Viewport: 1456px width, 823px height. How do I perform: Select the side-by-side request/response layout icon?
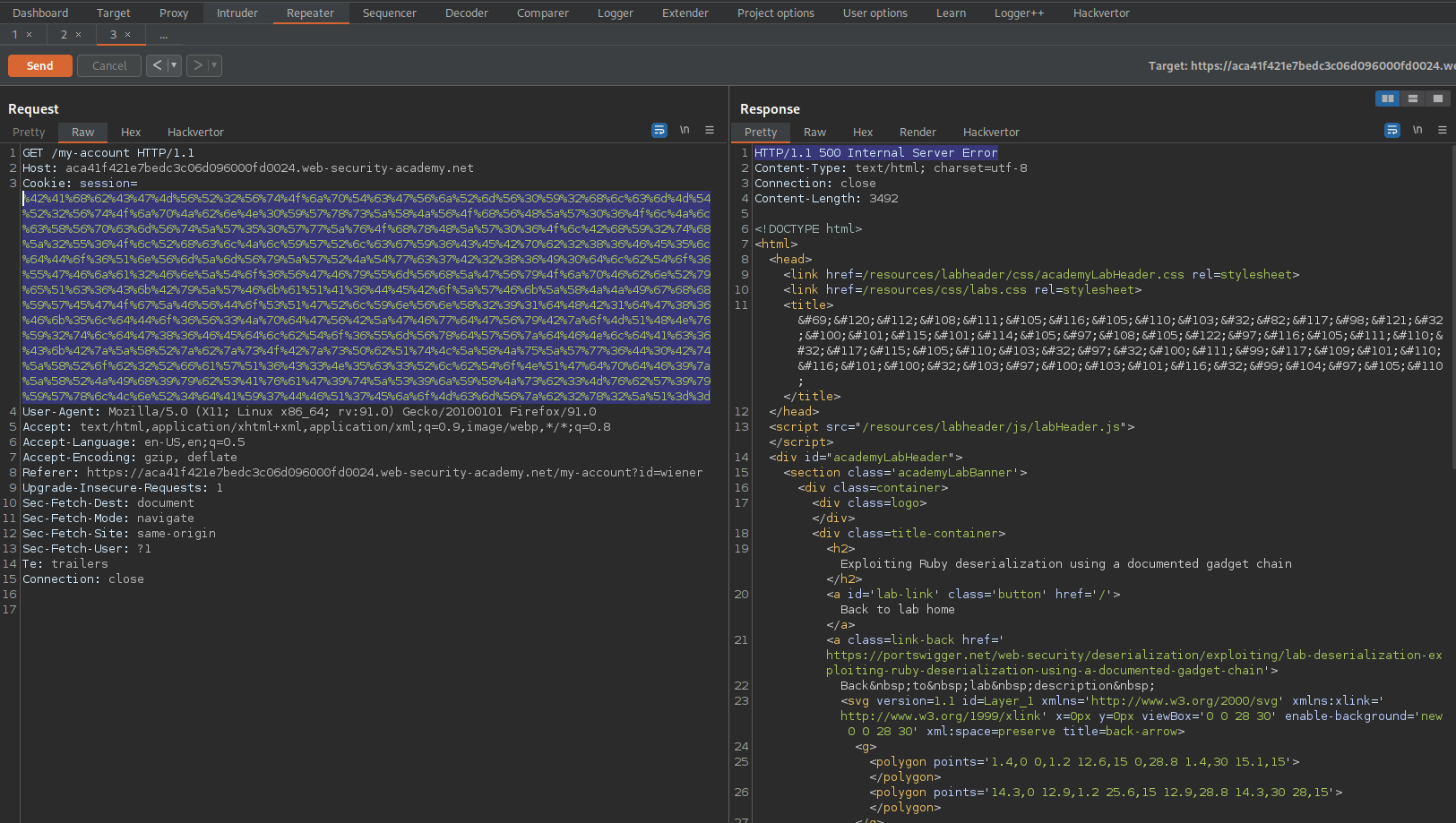coord(1388,99)
